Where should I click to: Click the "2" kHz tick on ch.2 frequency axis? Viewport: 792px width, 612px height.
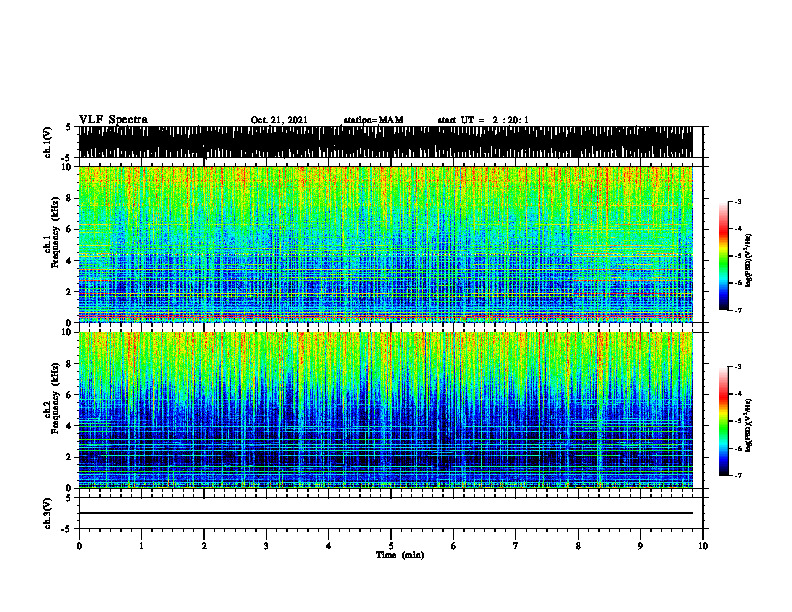(x=70, y=457)
